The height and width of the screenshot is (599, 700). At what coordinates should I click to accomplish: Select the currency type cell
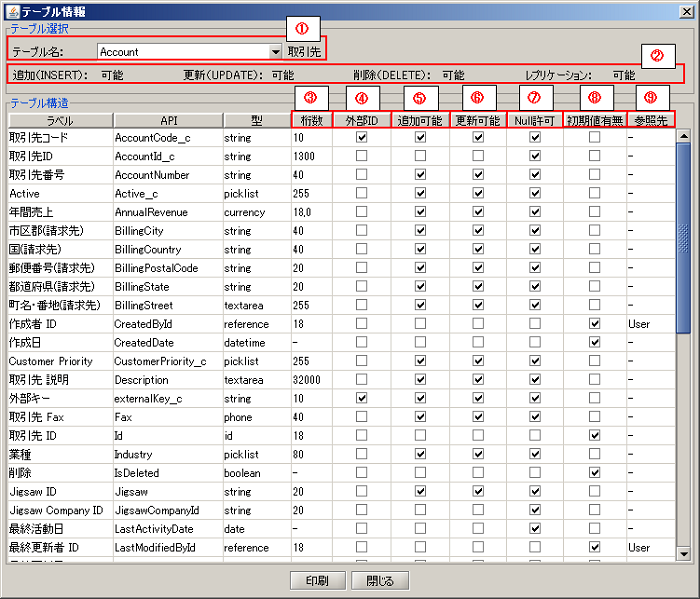257,212
